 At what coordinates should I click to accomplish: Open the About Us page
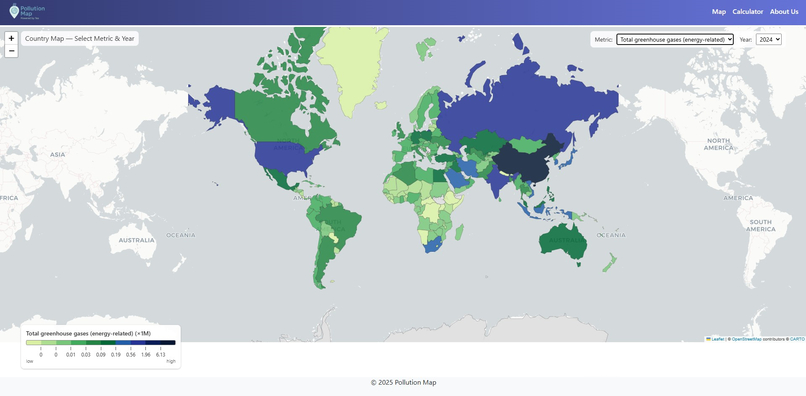(784, 11)
